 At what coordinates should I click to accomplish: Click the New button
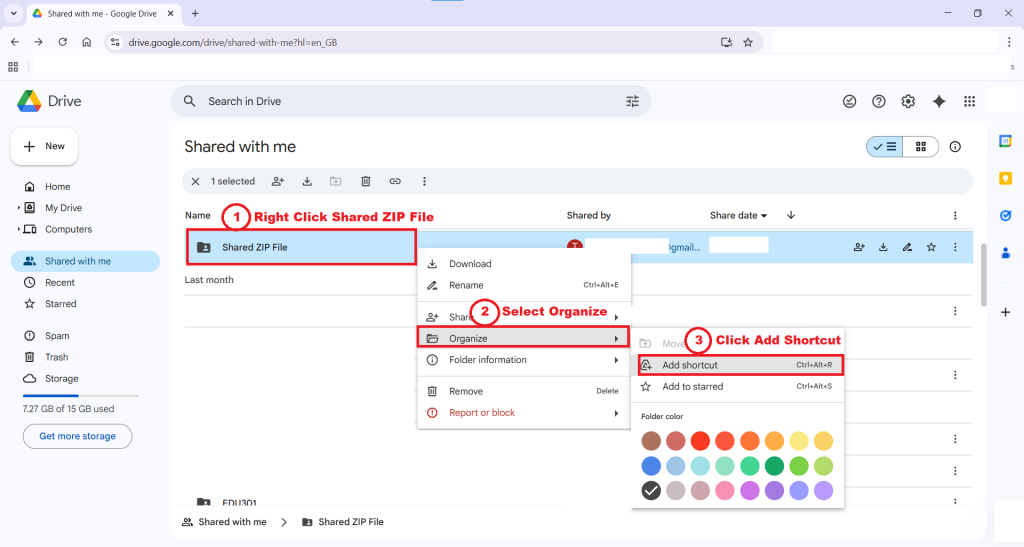pos(45,146)
